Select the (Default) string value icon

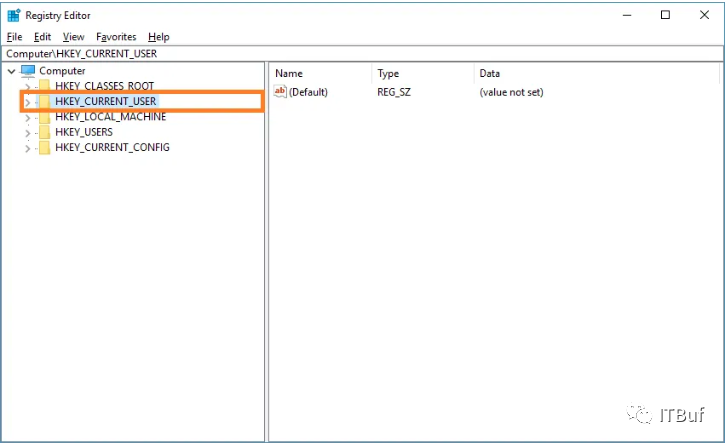pyautogui.click(x=281, y=91)
